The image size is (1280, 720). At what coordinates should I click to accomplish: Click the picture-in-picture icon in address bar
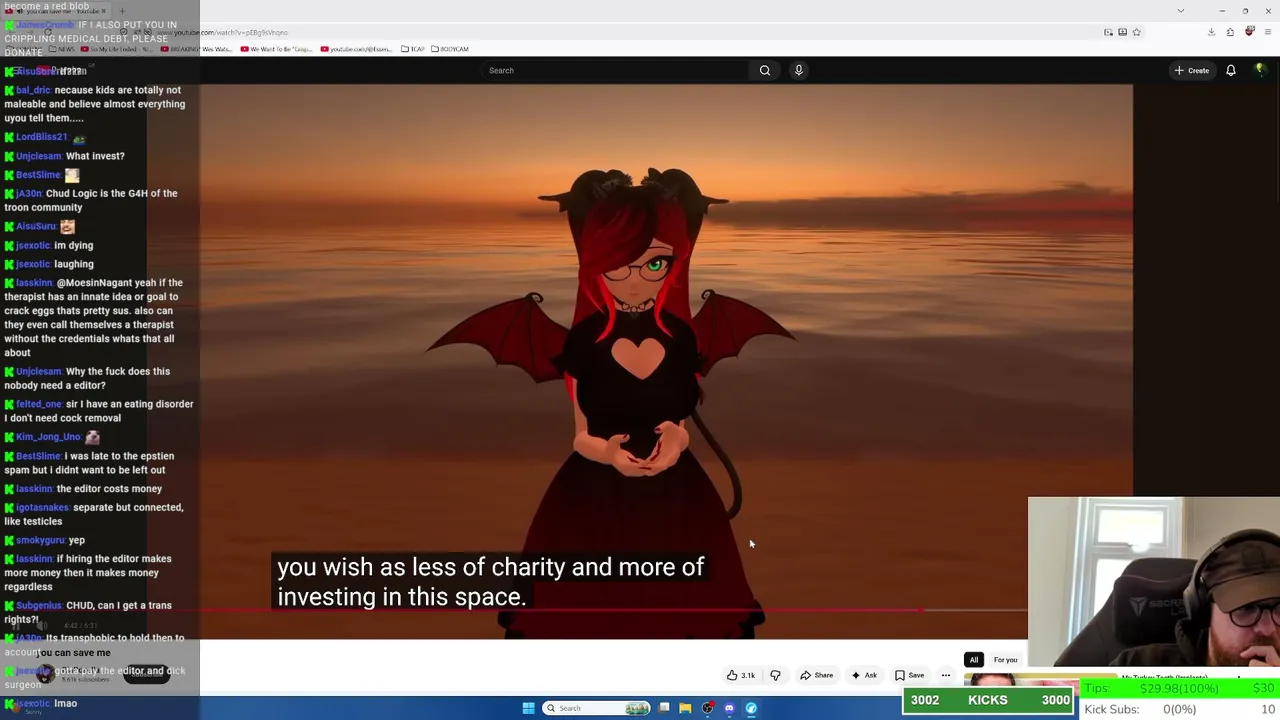click(x=1108, y=32)
